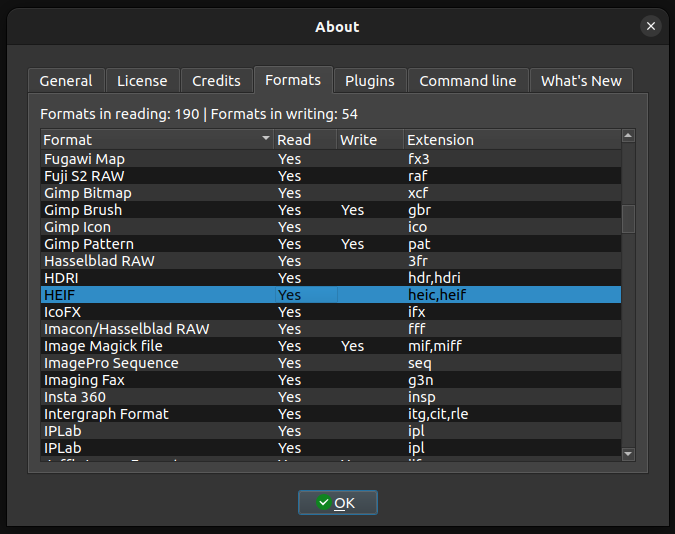Open the License tab
Viewport: 675px width, 534px height.
(x=143, y=81)
